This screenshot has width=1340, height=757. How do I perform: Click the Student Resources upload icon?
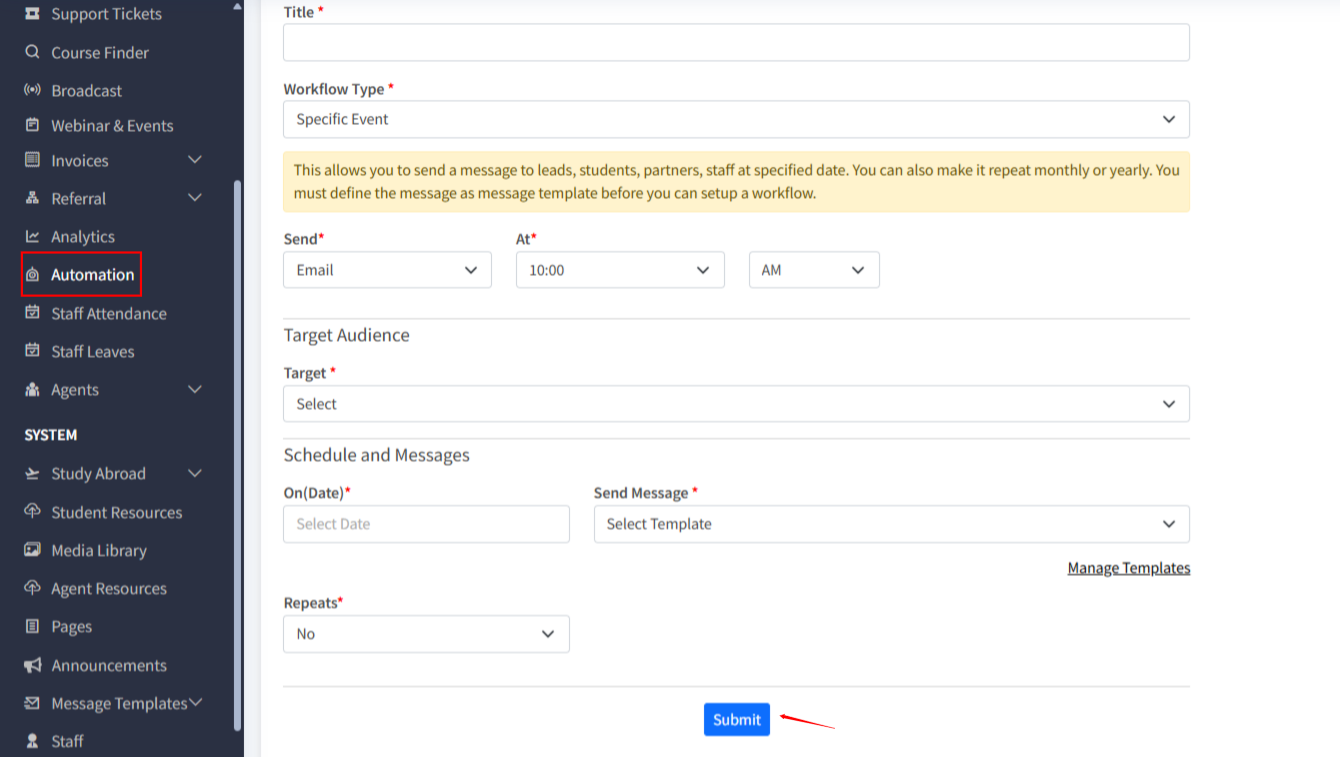pos(32,512)
